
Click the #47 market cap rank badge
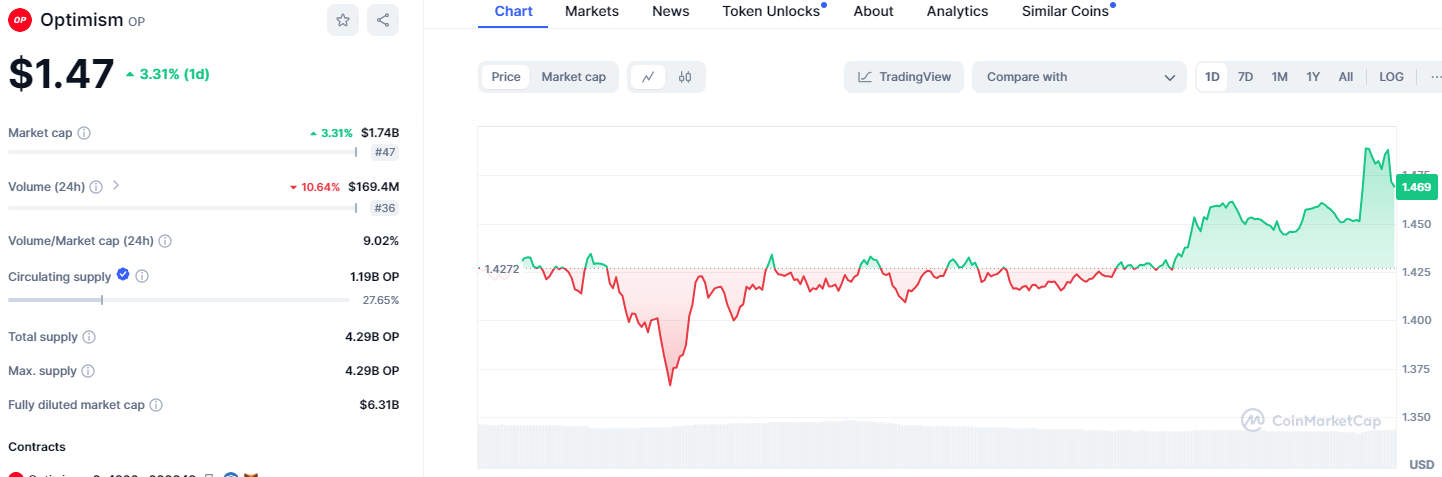(x=385, y=153)
